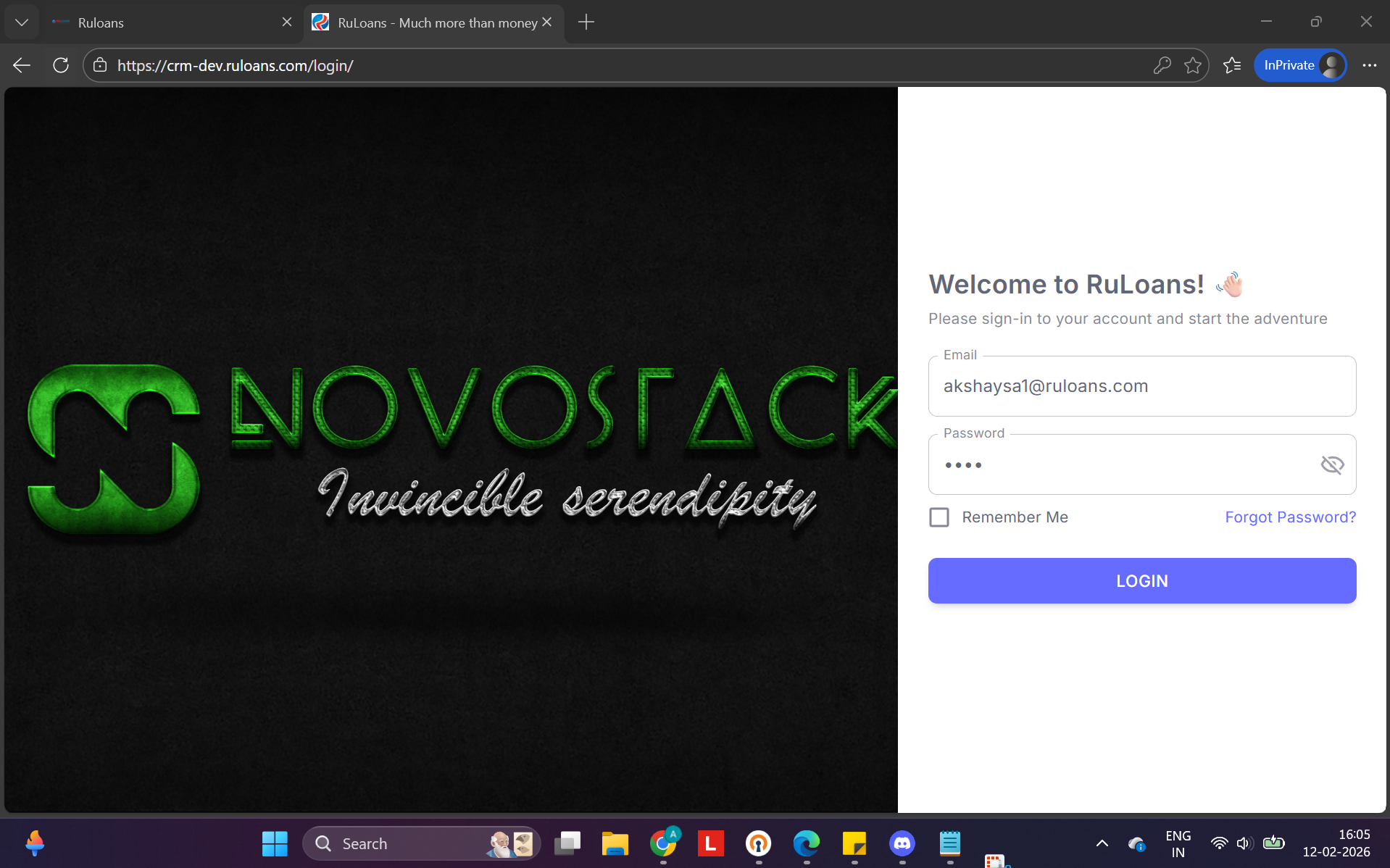Open the ENG IN language switcher
The image size is (1390, 868).
click(x=1178, y=843)
